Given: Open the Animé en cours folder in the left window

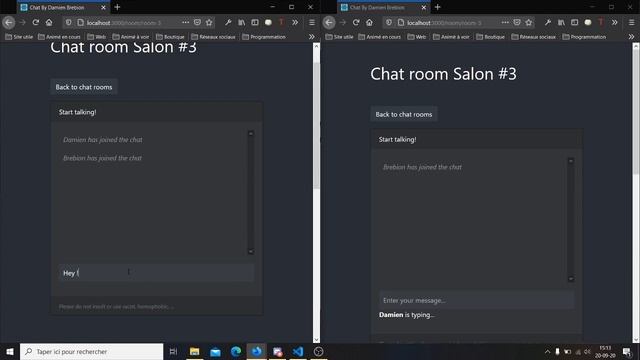Looking at the screenshot, I should (x=59, y=37).
